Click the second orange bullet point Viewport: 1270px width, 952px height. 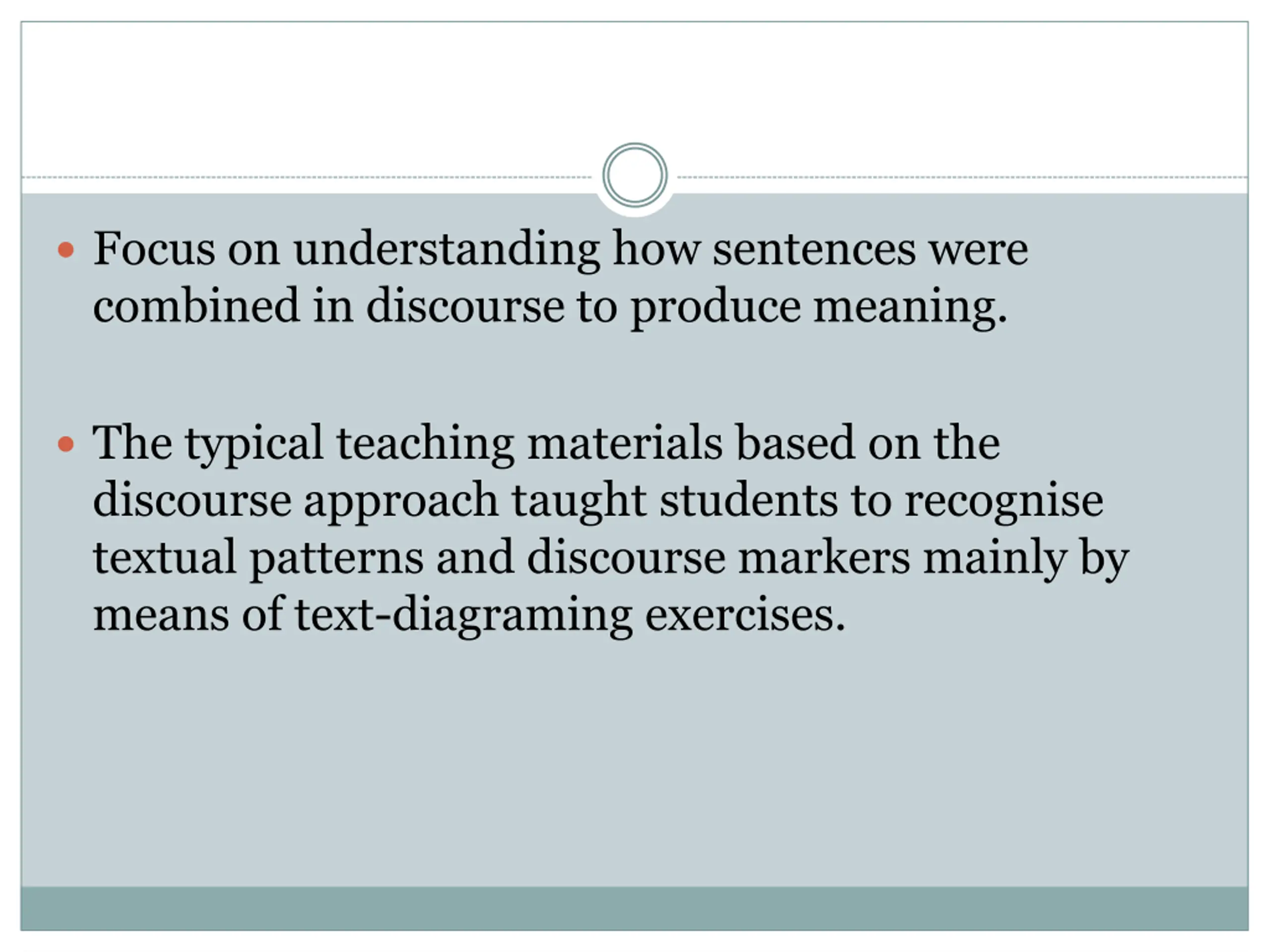tap(66, 444)
